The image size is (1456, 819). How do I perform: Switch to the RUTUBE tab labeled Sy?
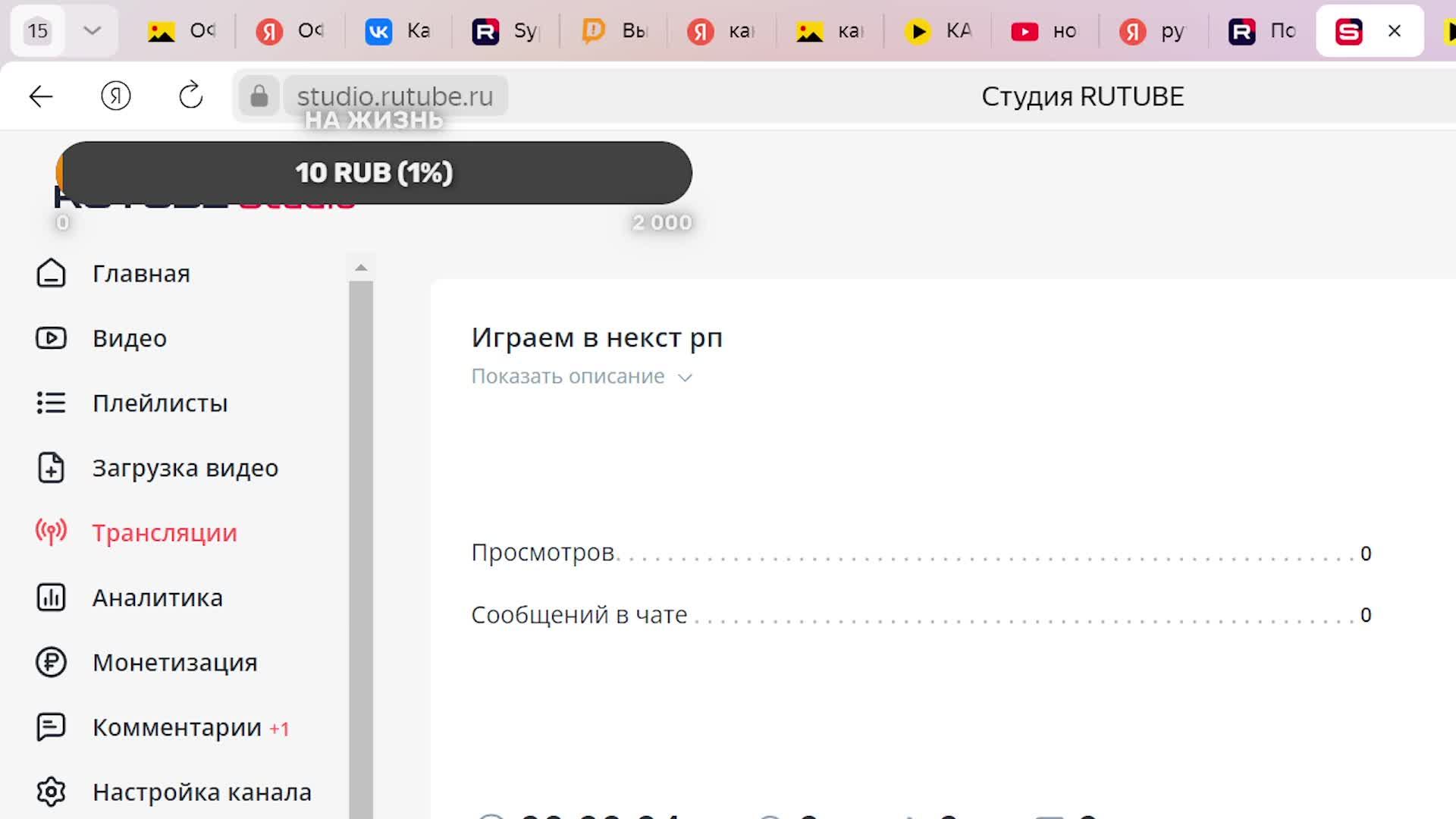tap(505, 31)
